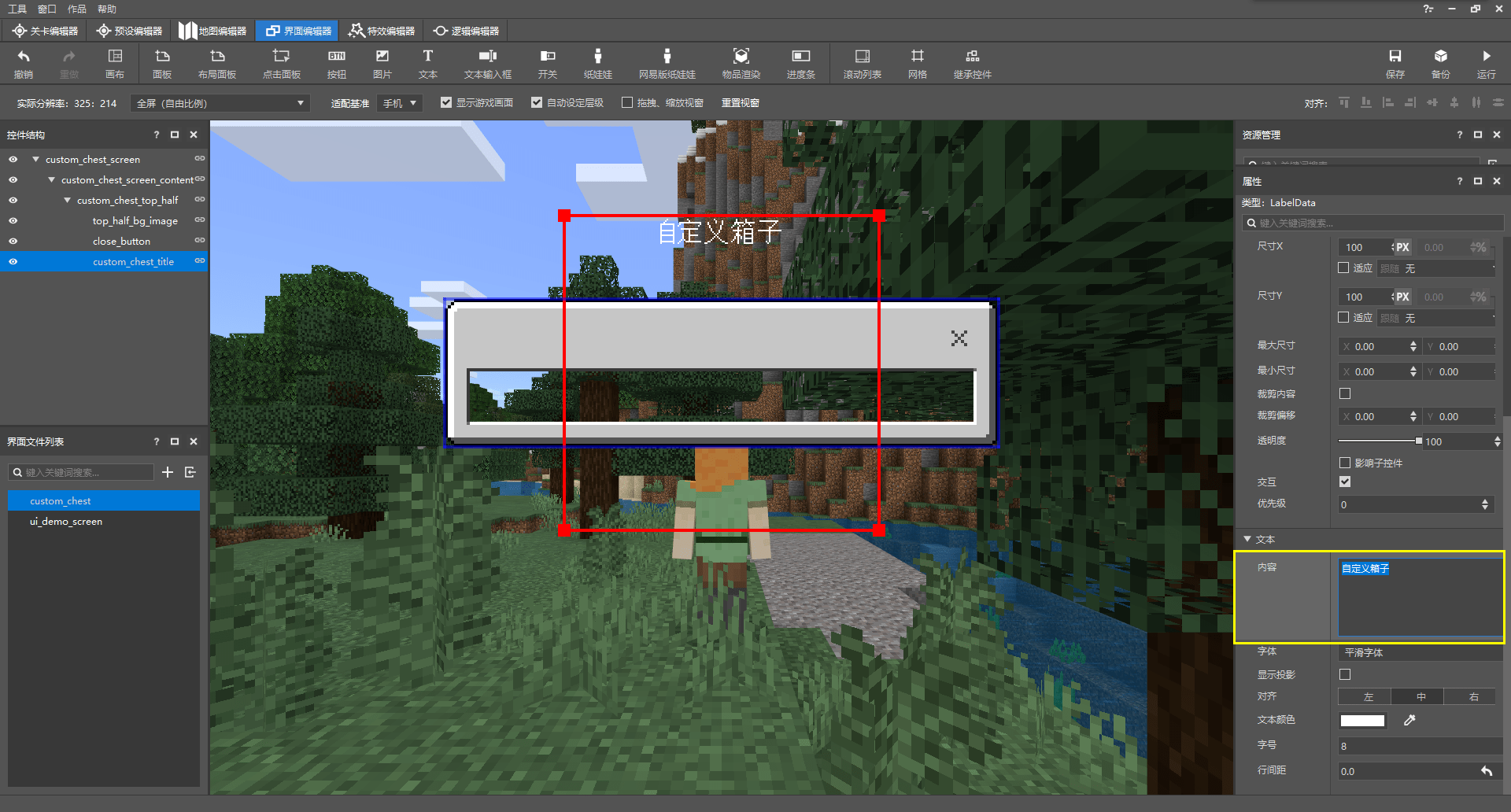Switch to the 地图编辑器 tab

(212, 31)
